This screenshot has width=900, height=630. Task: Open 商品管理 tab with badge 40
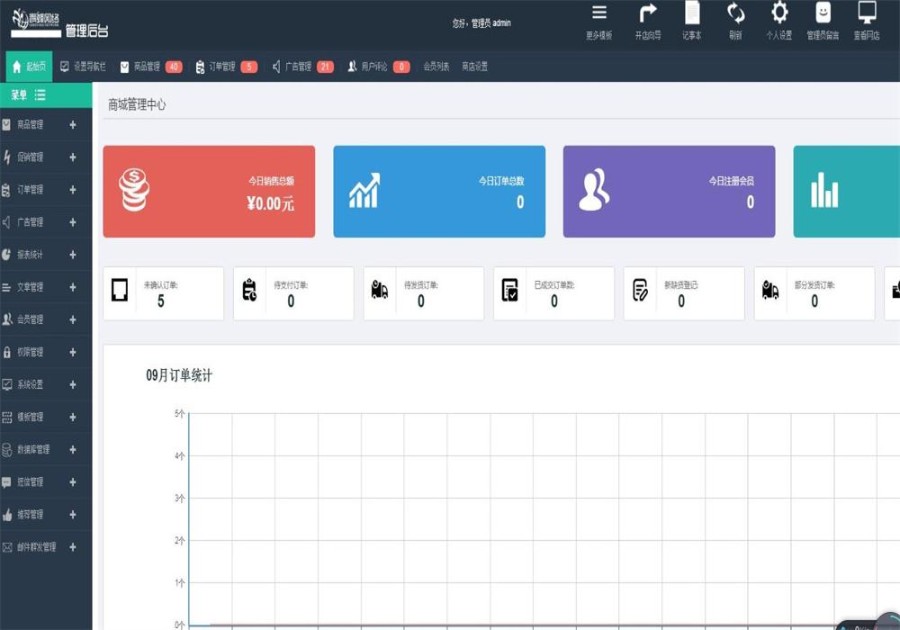tap(152, 67)
